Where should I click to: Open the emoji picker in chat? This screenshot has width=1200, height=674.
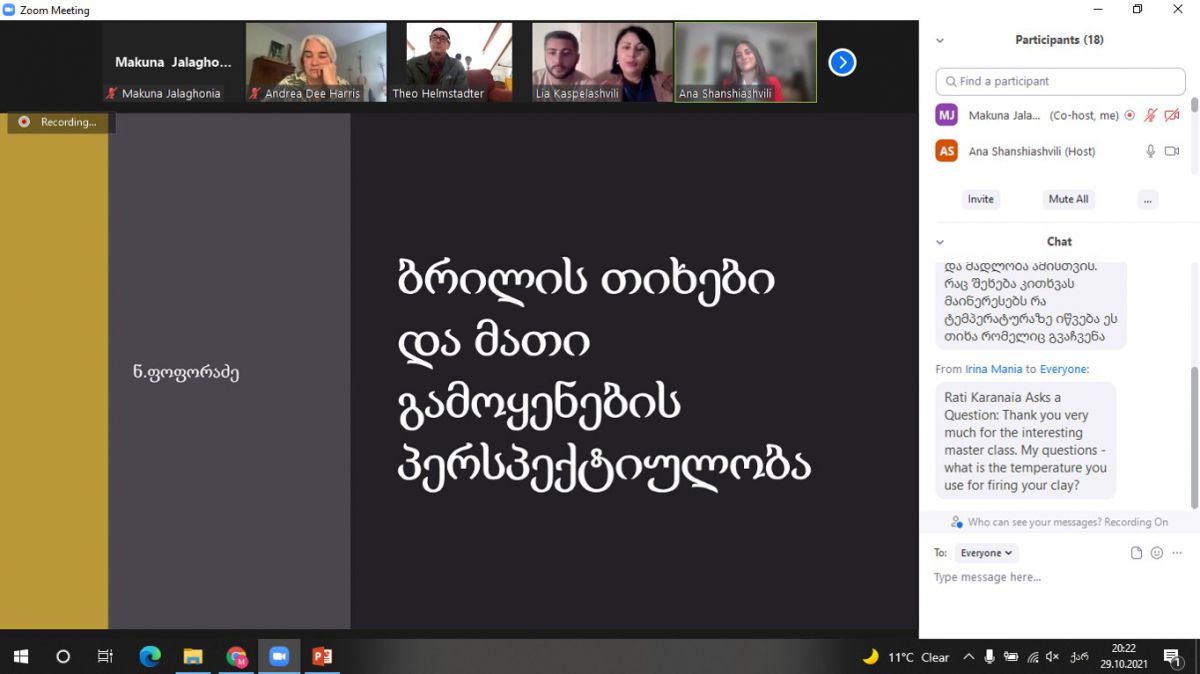[x=1157, y=553]
